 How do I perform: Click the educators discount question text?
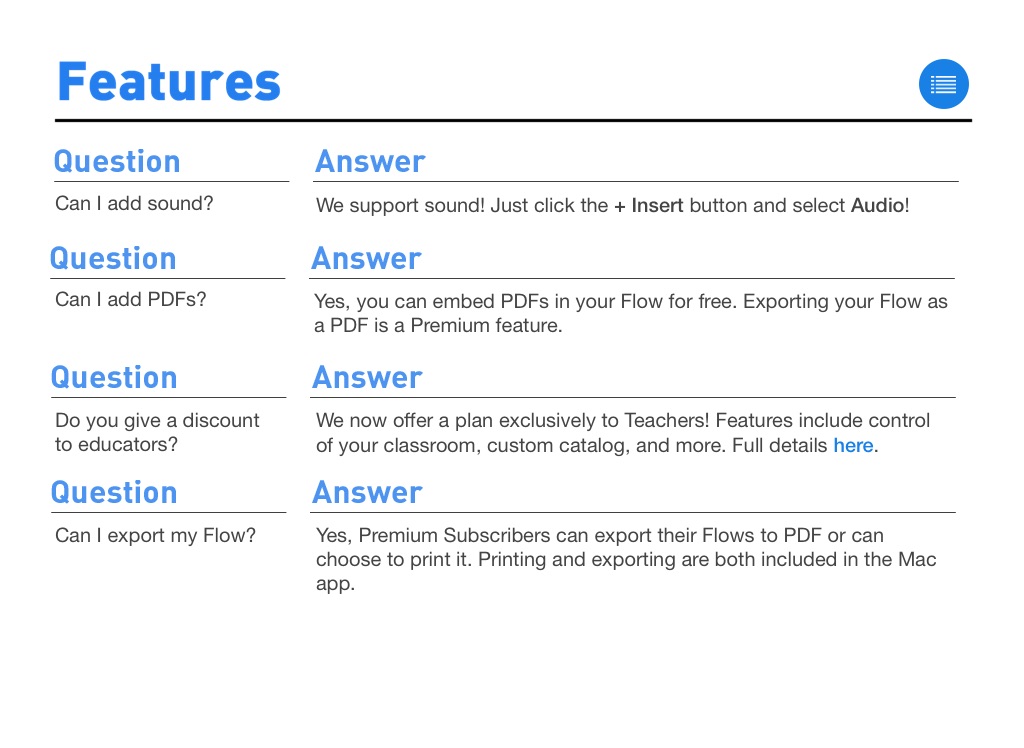157,432
